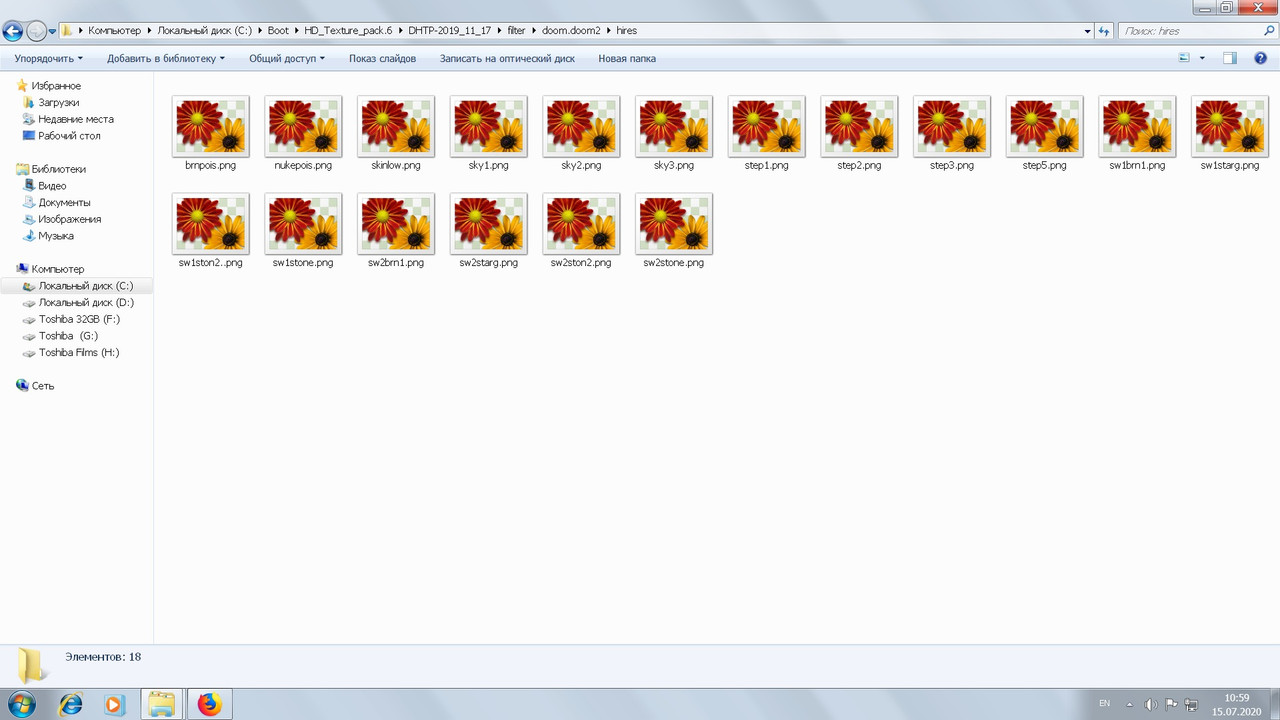Click 'Boot' in the address path
Image resolution: width=1280 pixels, height=720 pixels.
[278, 31]
